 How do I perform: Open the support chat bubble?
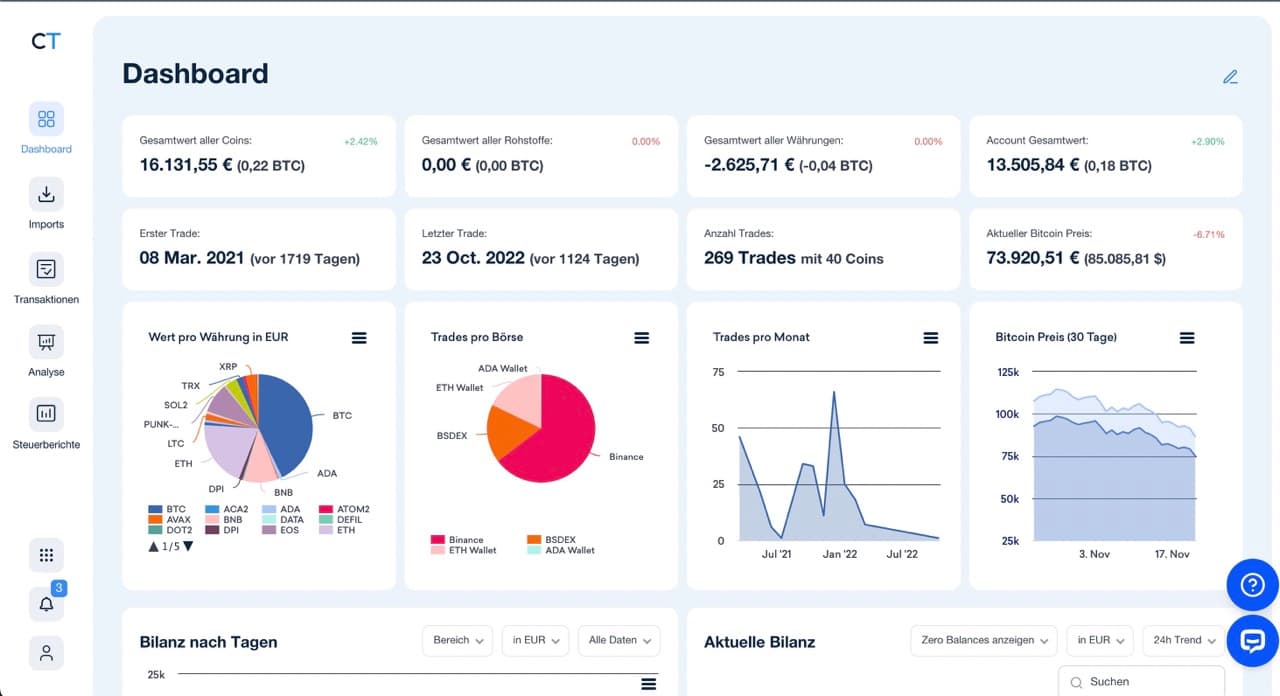[1252, 641]
